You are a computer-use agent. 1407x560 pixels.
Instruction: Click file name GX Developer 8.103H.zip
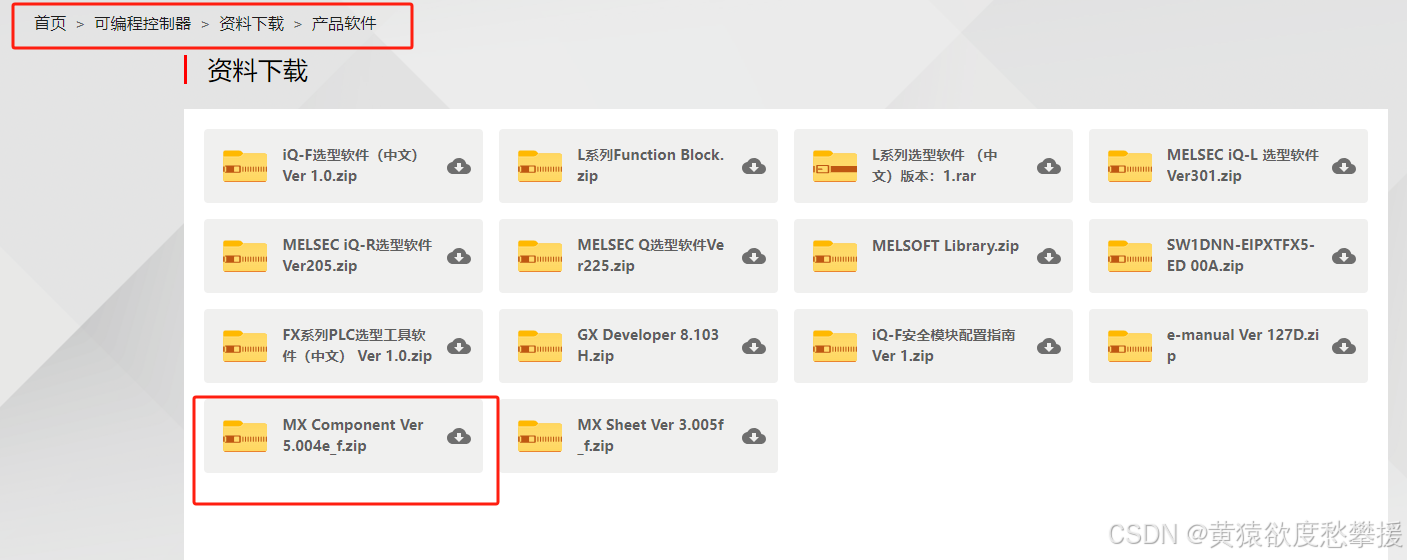pos(648,346)
